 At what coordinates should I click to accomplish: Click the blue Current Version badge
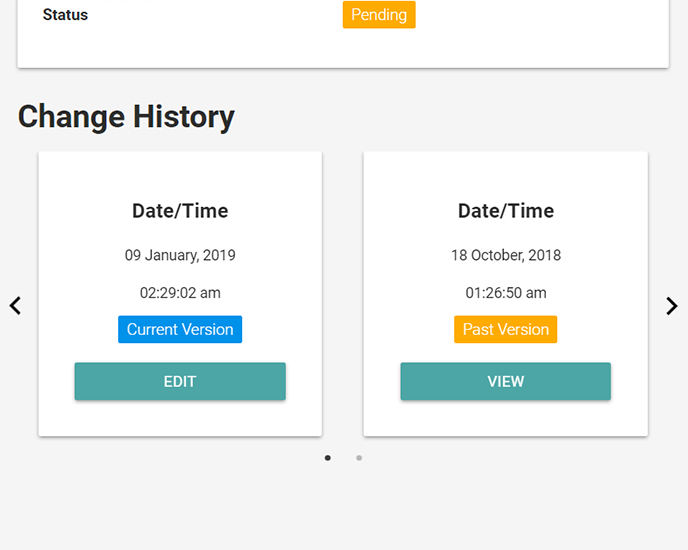(x=180, y=329)
